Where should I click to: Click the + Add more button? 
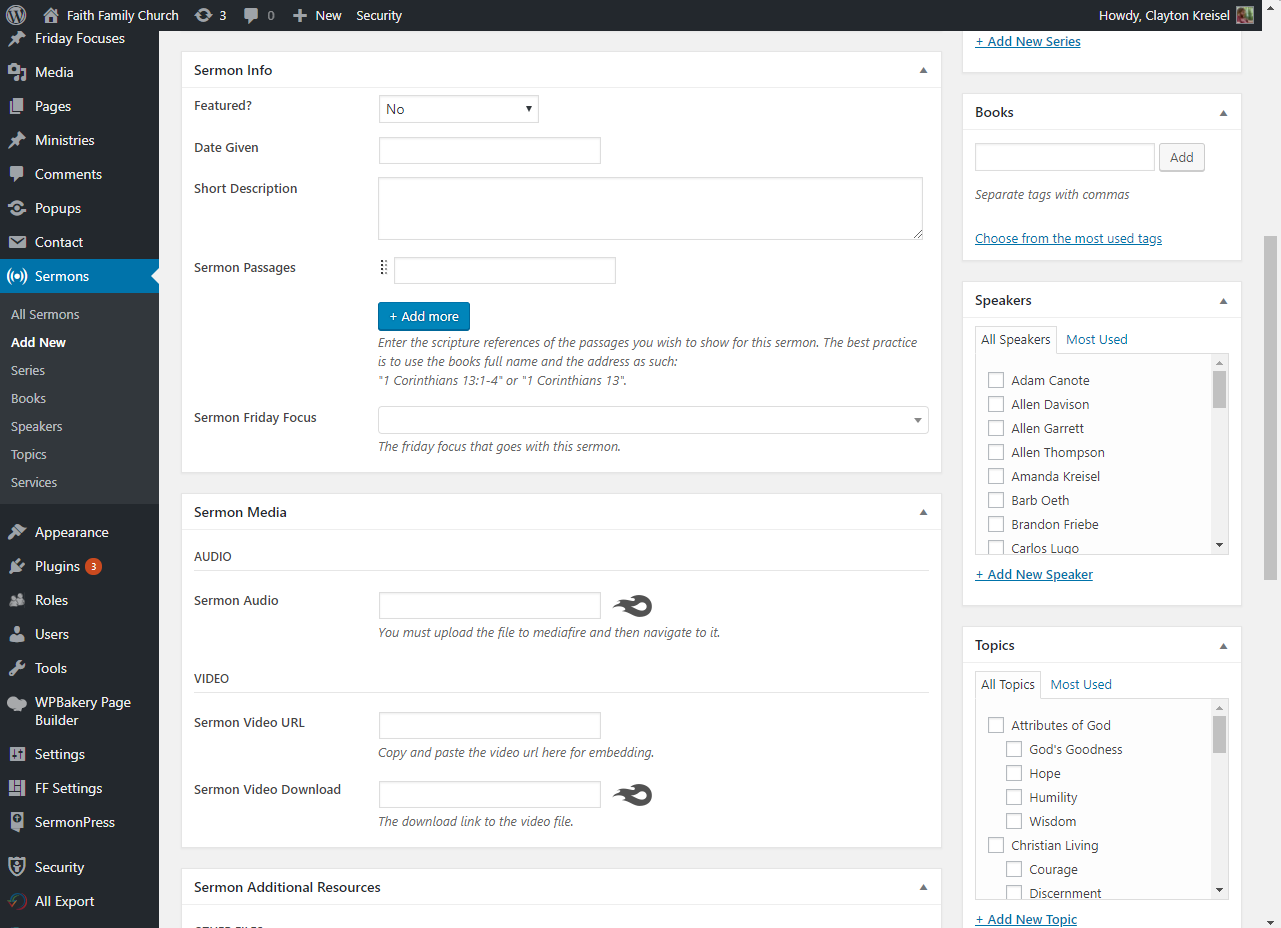pyautogui.click(x=424, y=316)
